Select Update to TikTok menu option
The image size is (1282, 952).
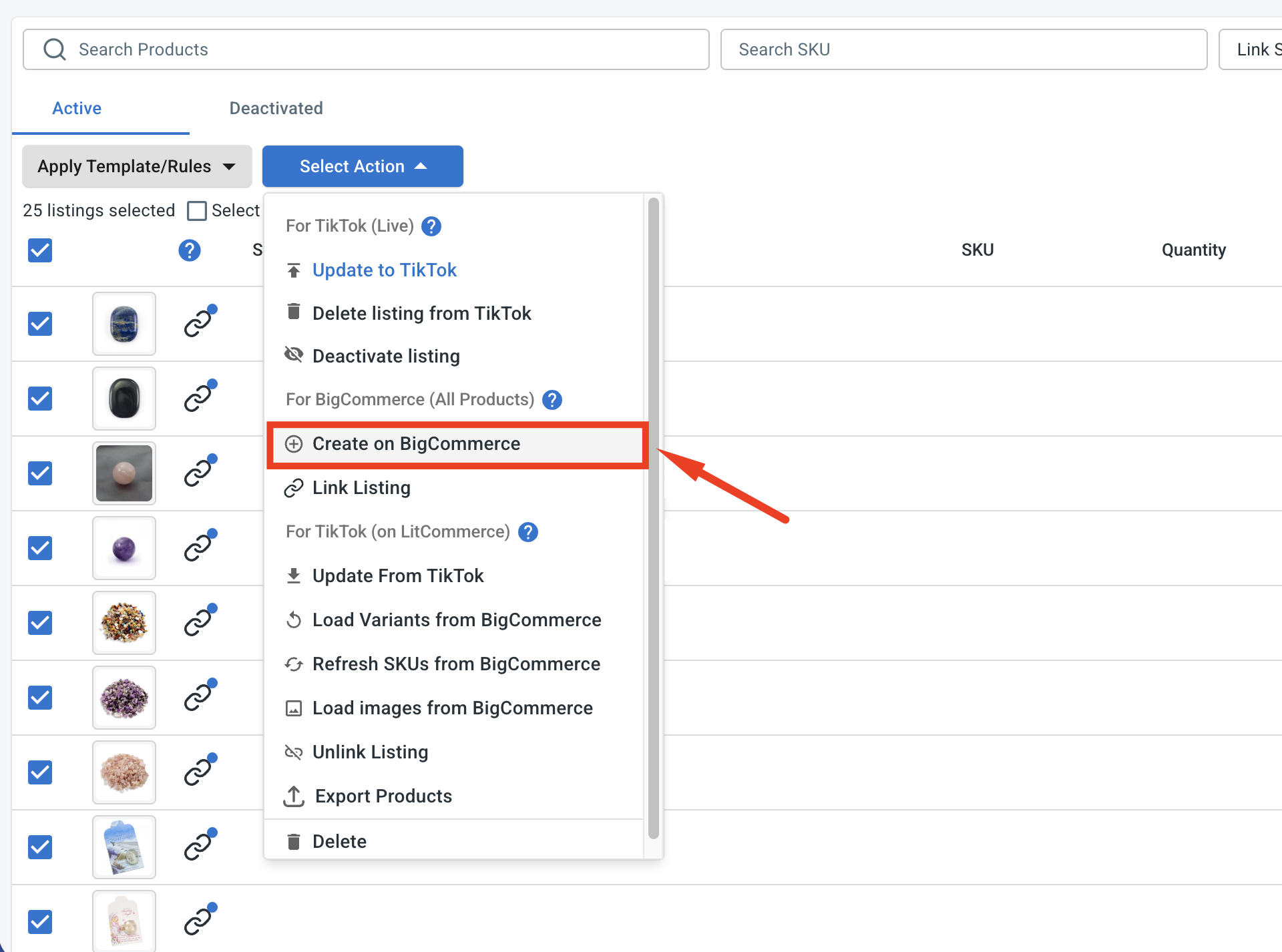click(x=385, y=270)
